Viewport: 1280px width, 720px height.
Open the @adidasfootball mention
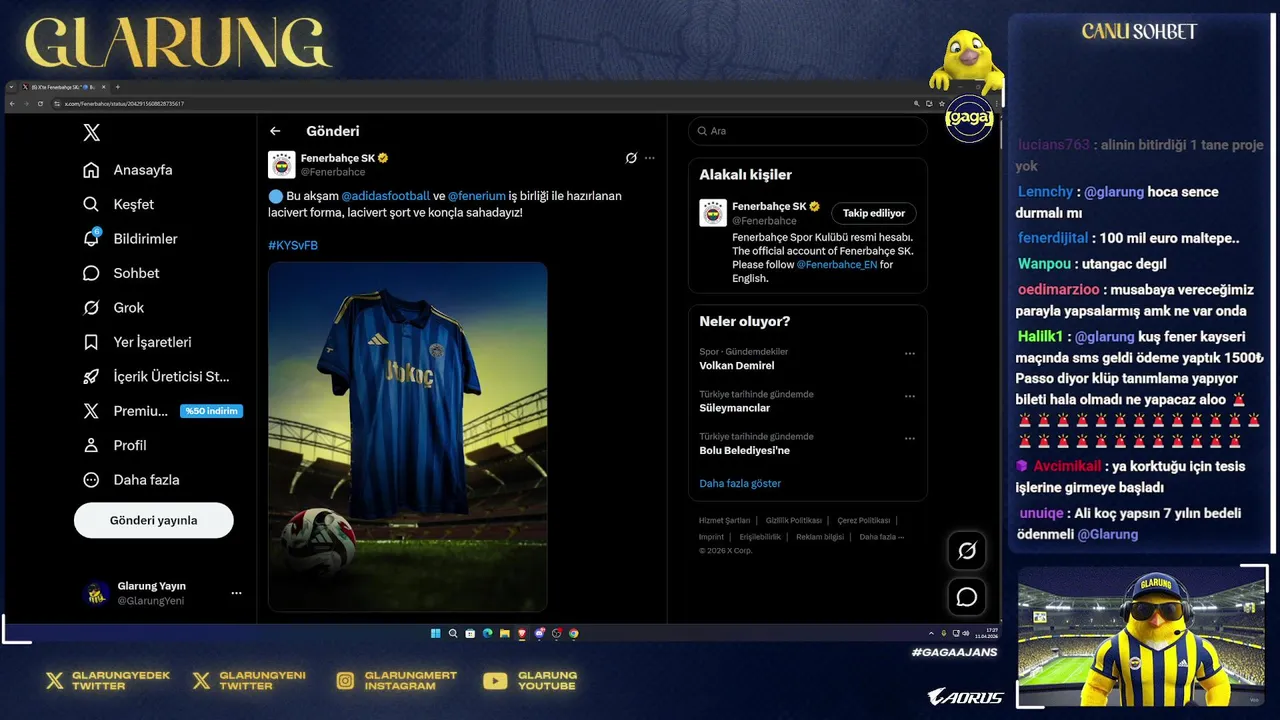tap(386, 196)
